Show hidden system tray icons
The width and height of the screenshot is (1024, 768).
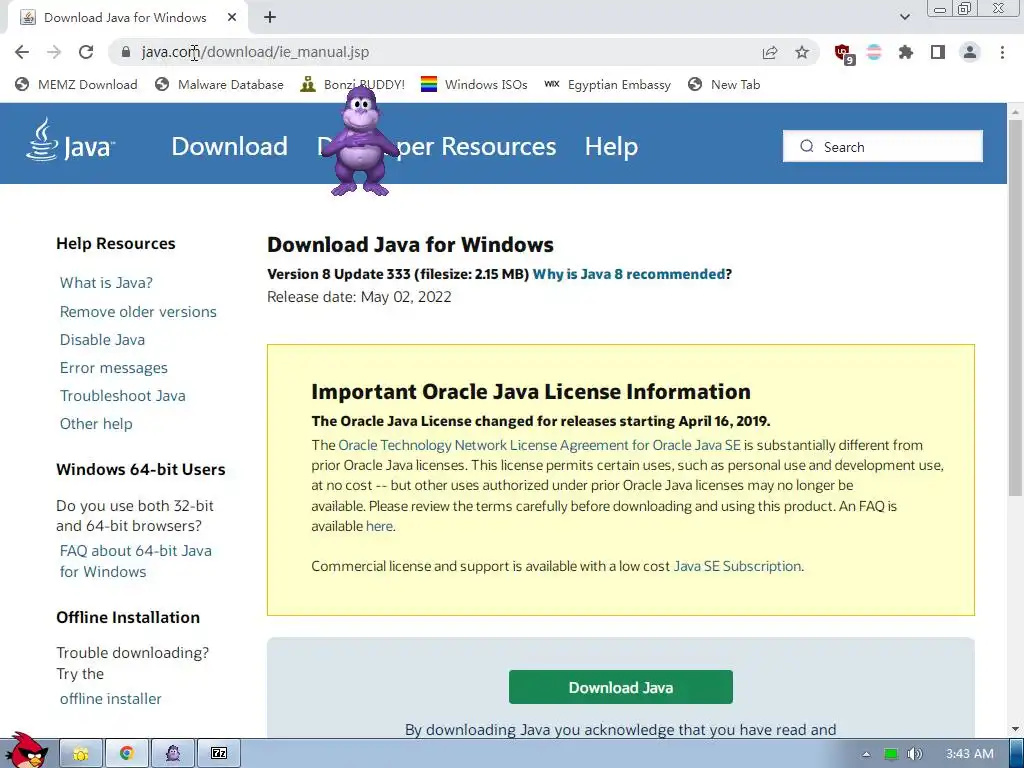866,754
